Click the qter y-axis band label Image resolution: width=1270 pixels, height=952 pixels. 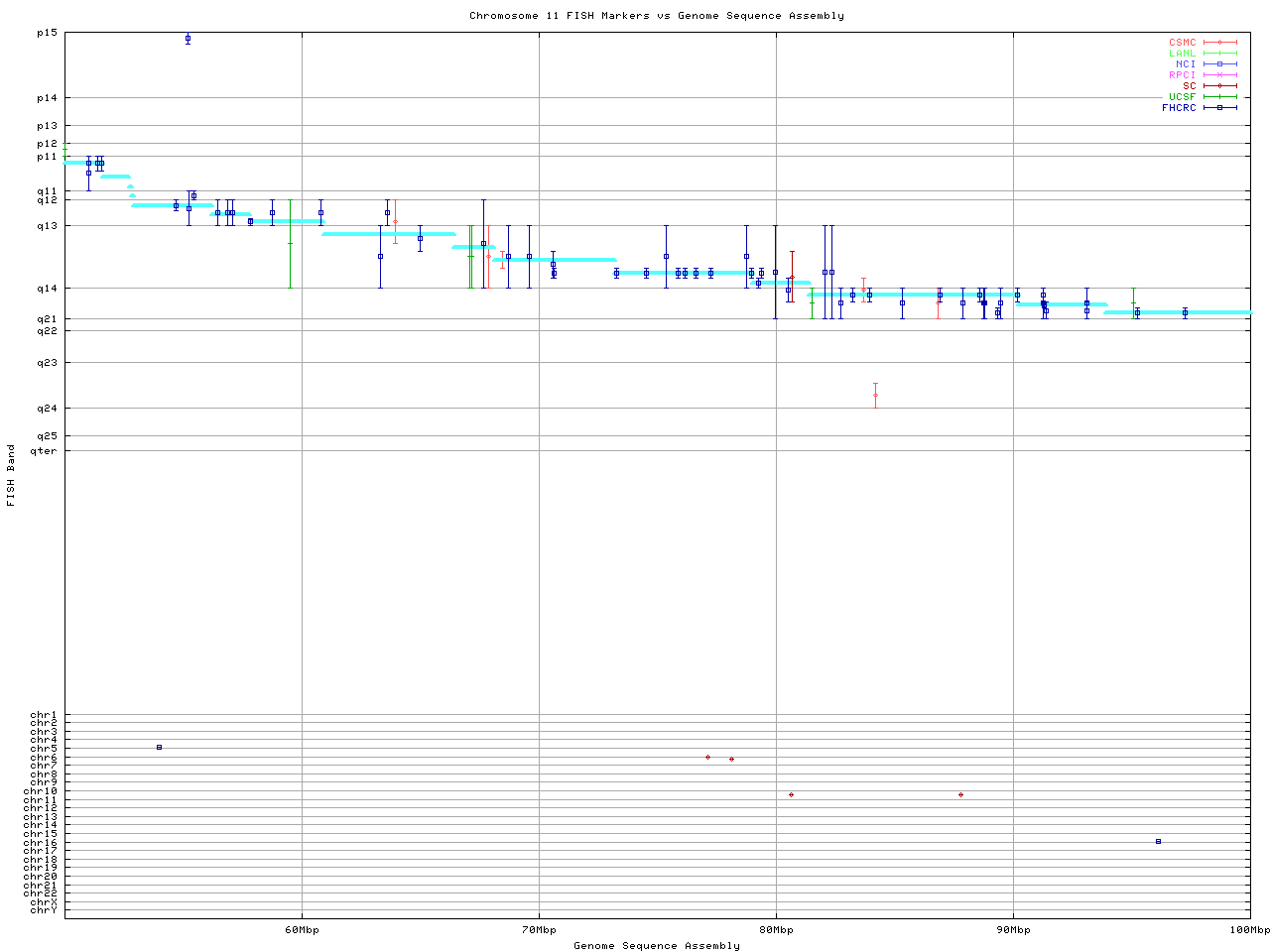click(47, 451)
